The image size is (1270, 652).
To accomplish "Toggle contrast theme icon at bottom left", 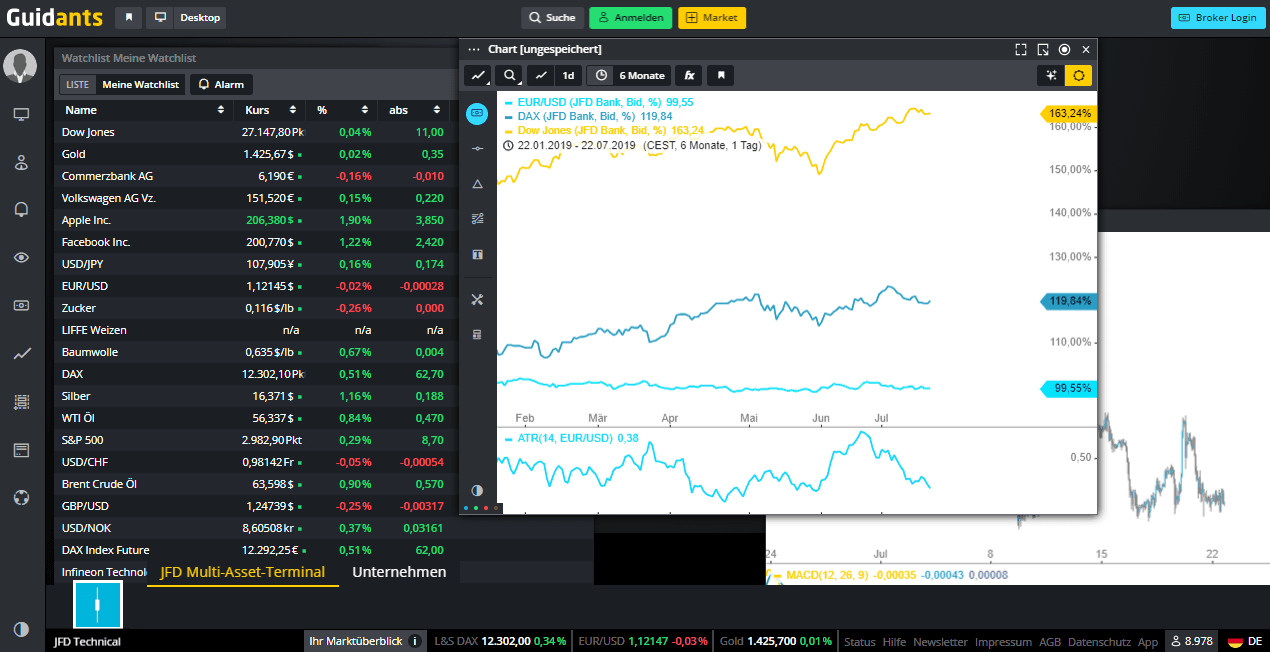I will tap(21, 629).
